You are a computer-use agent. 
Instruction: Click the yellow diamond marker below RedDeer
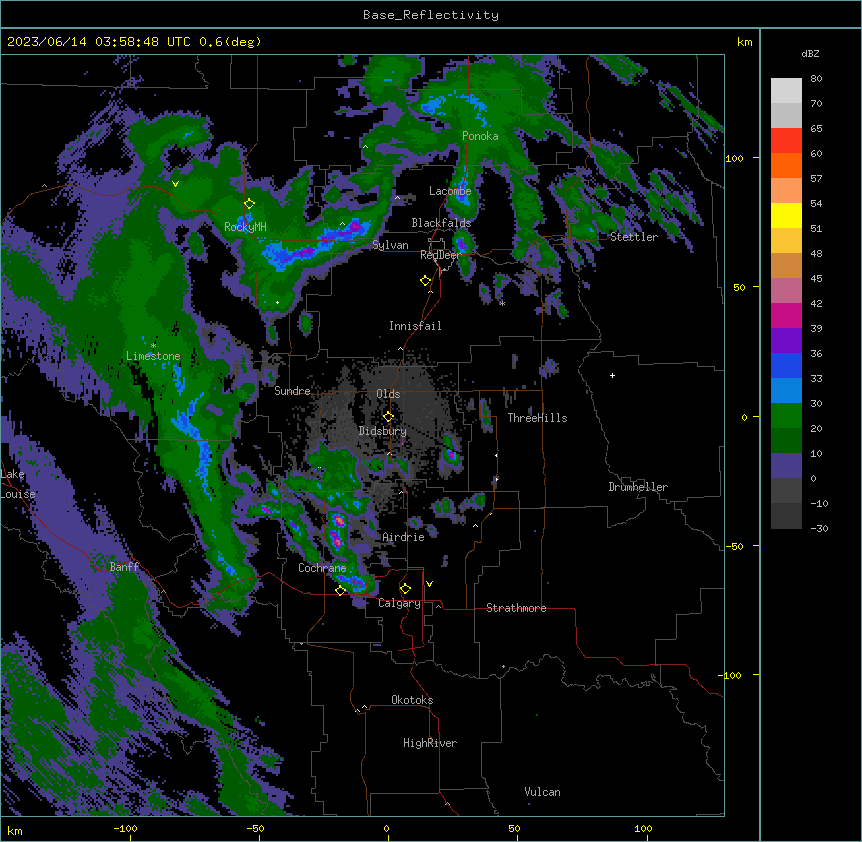[426, 281]
